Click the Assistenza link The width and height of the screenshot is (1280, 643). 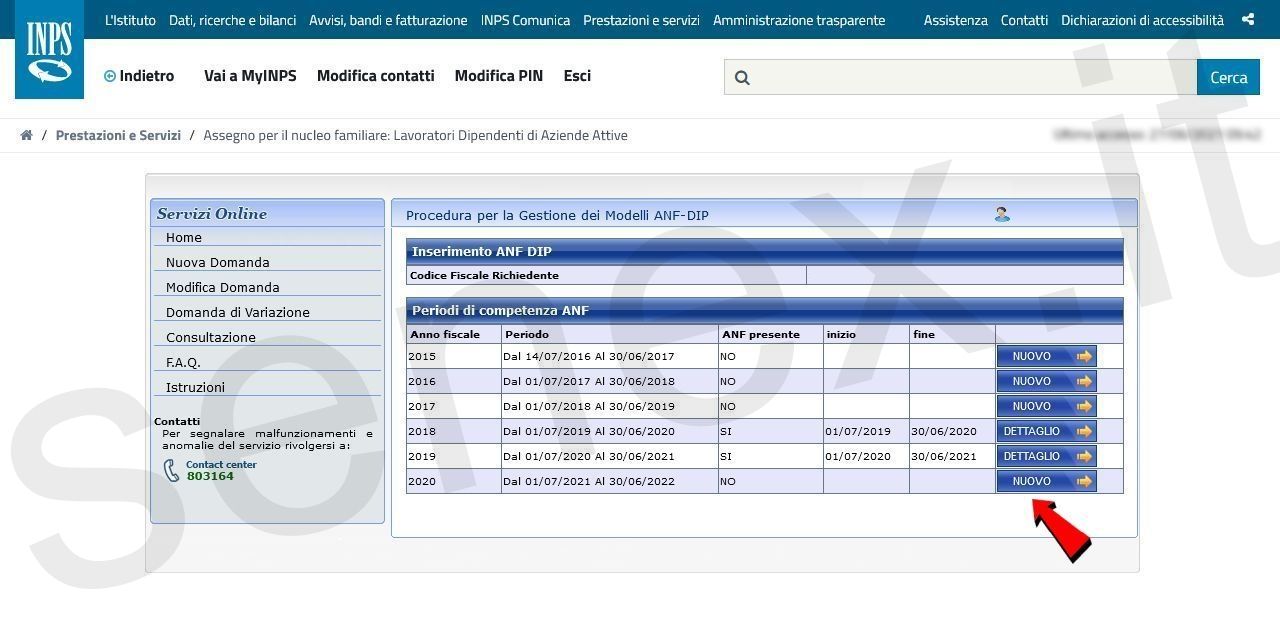(x=955, y=20)
